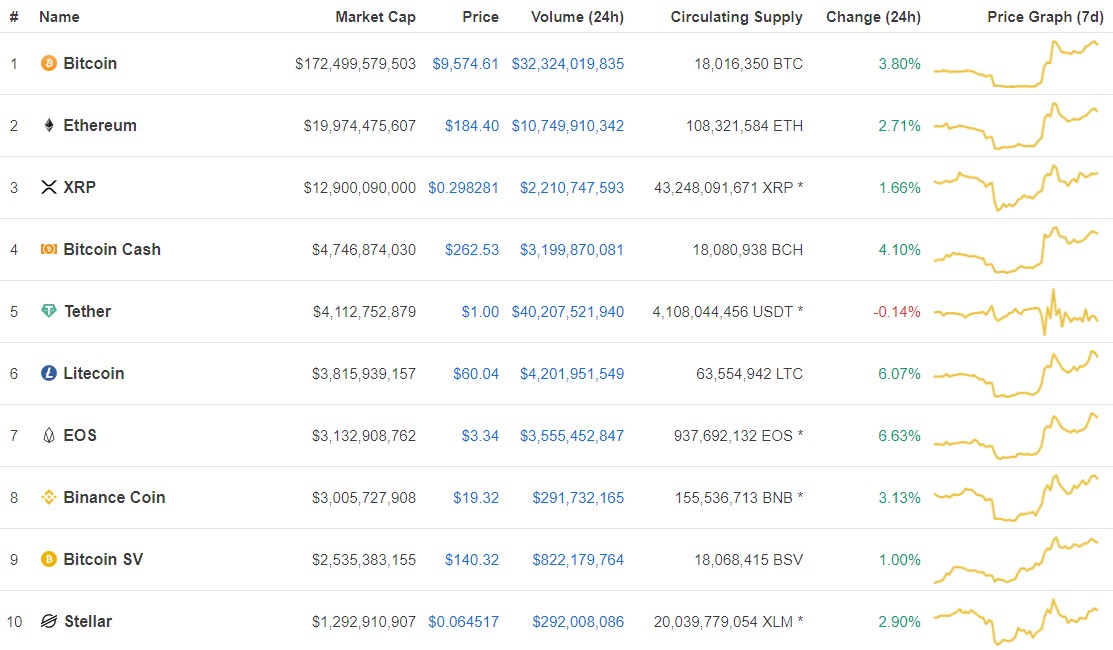Screen dimensions: 1113x650
Task: Click Tether change value -0.14%
Action: click(897, 312)
